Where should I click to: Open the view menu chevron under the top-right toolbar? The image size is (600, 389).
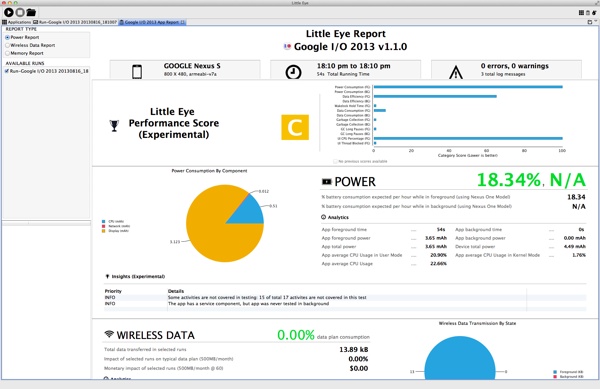click(x=596, y=21)
